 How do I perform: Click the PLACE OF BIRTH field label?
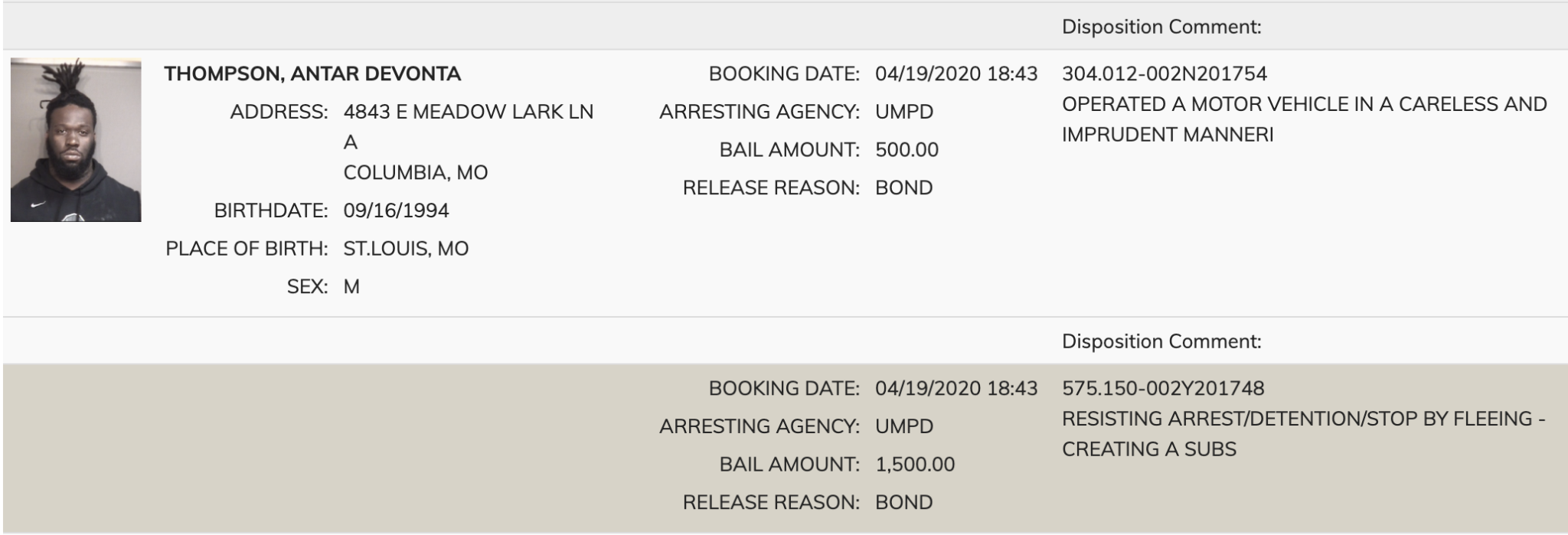point(247,249)
